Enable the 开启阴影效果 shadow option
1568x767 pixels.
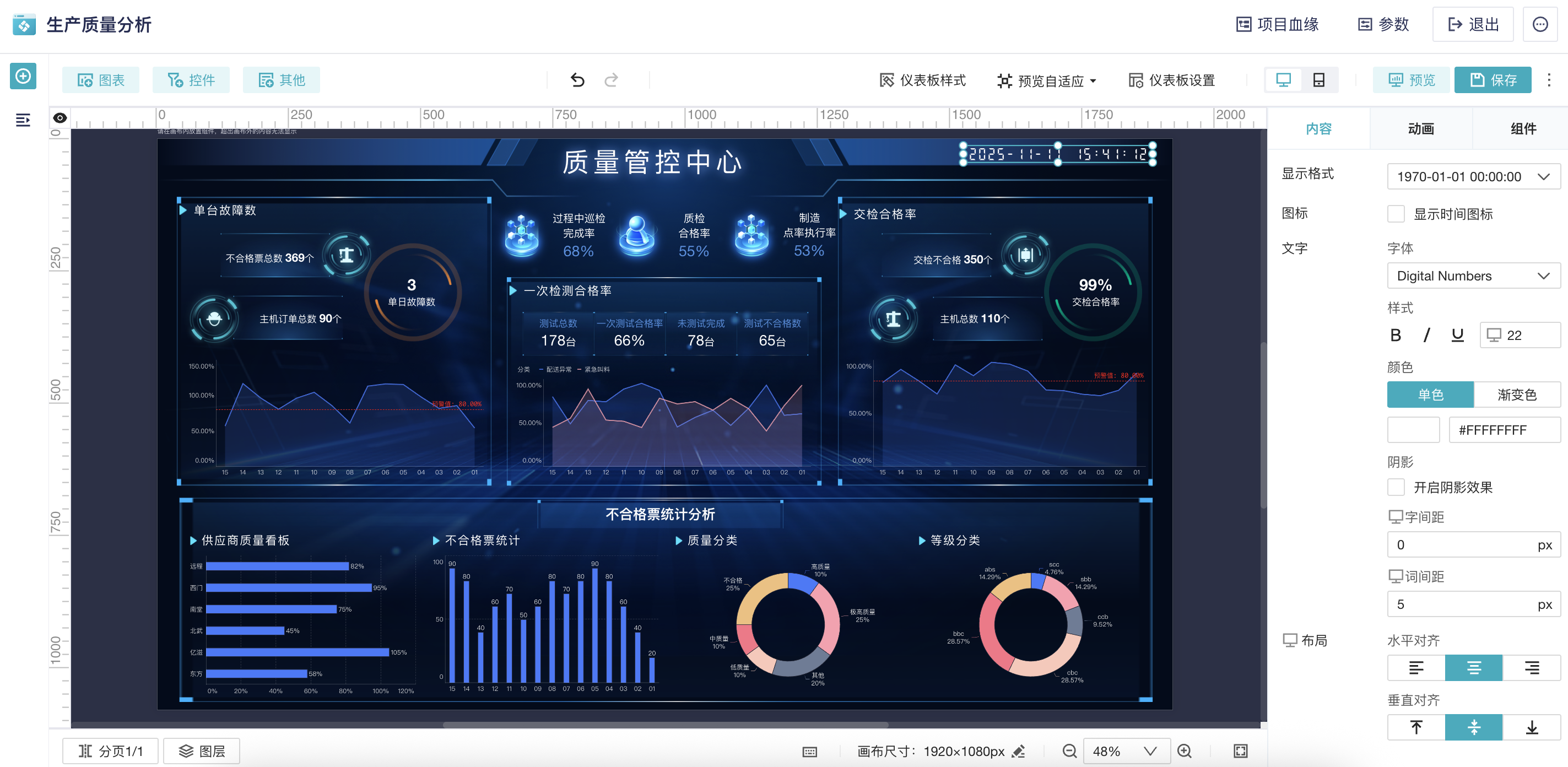click(1397, 487)
